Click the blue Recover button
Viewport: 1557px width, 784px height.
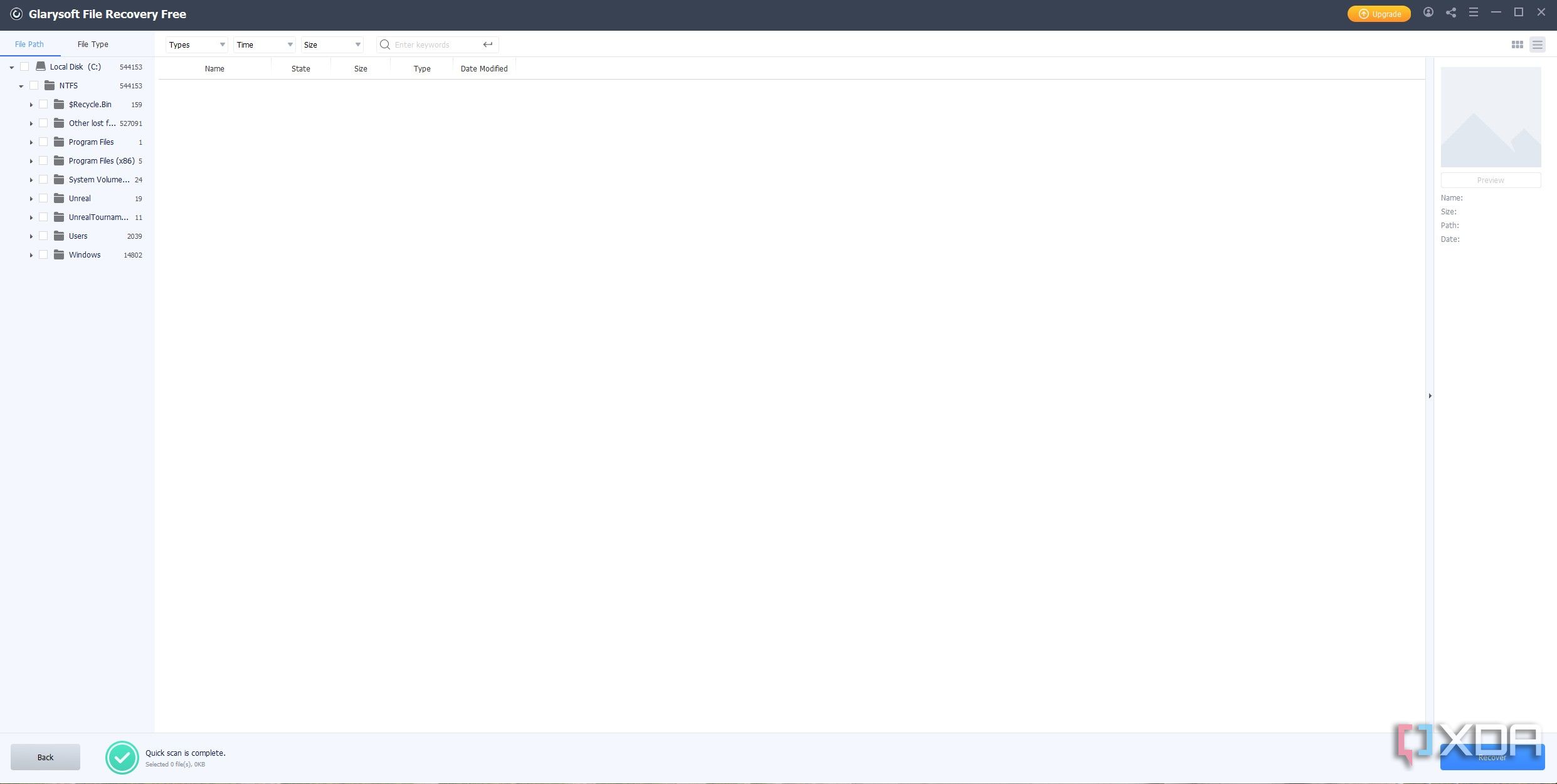point(1492,757)
